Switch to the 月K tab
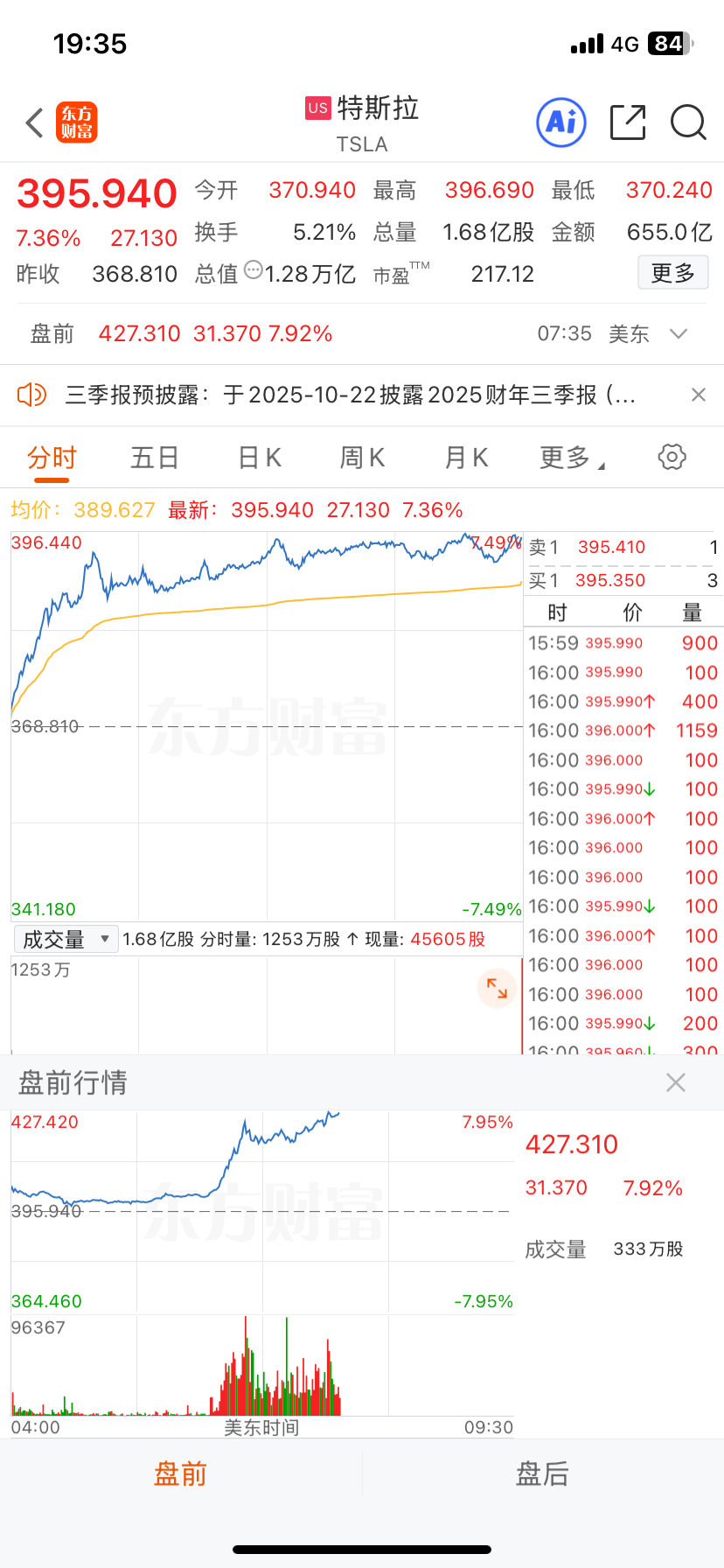 (466, 457)
